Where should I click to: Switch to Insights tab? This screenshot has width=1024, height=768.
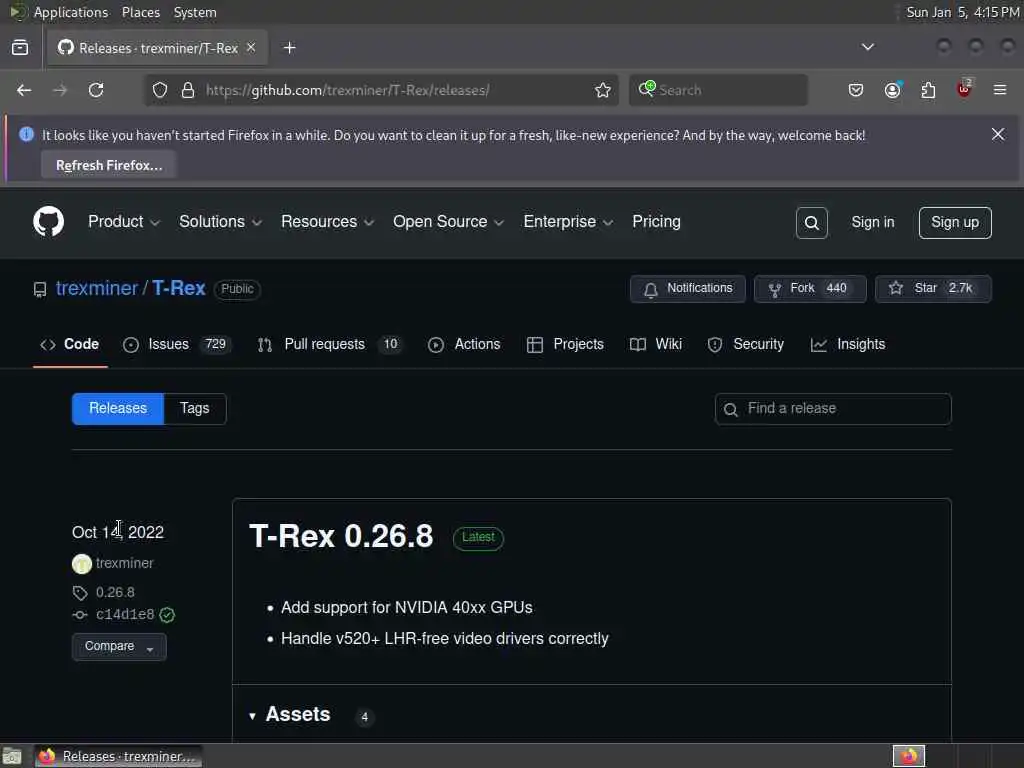[848, 344]
